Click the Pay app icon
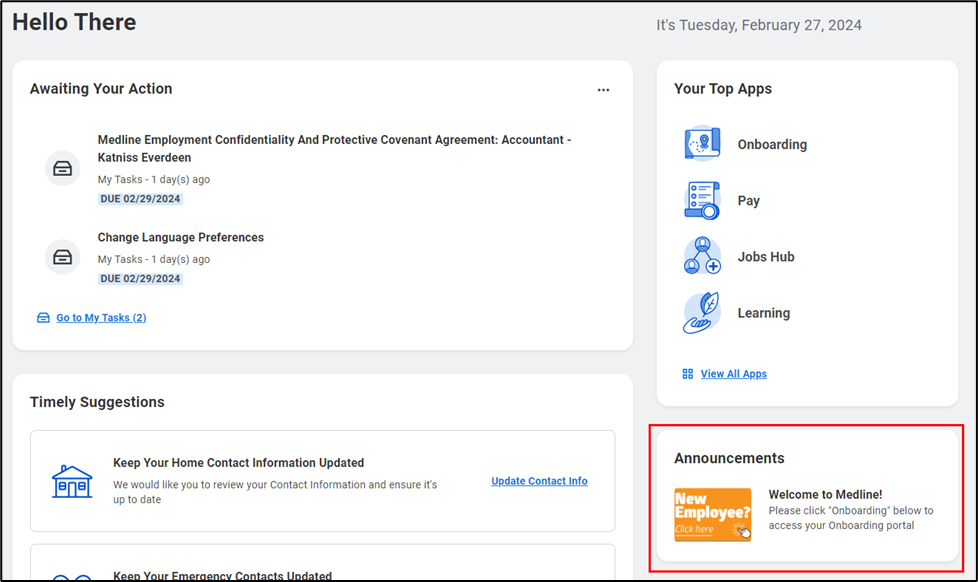This screenshot has width=978, height=582. pos(702,201)
